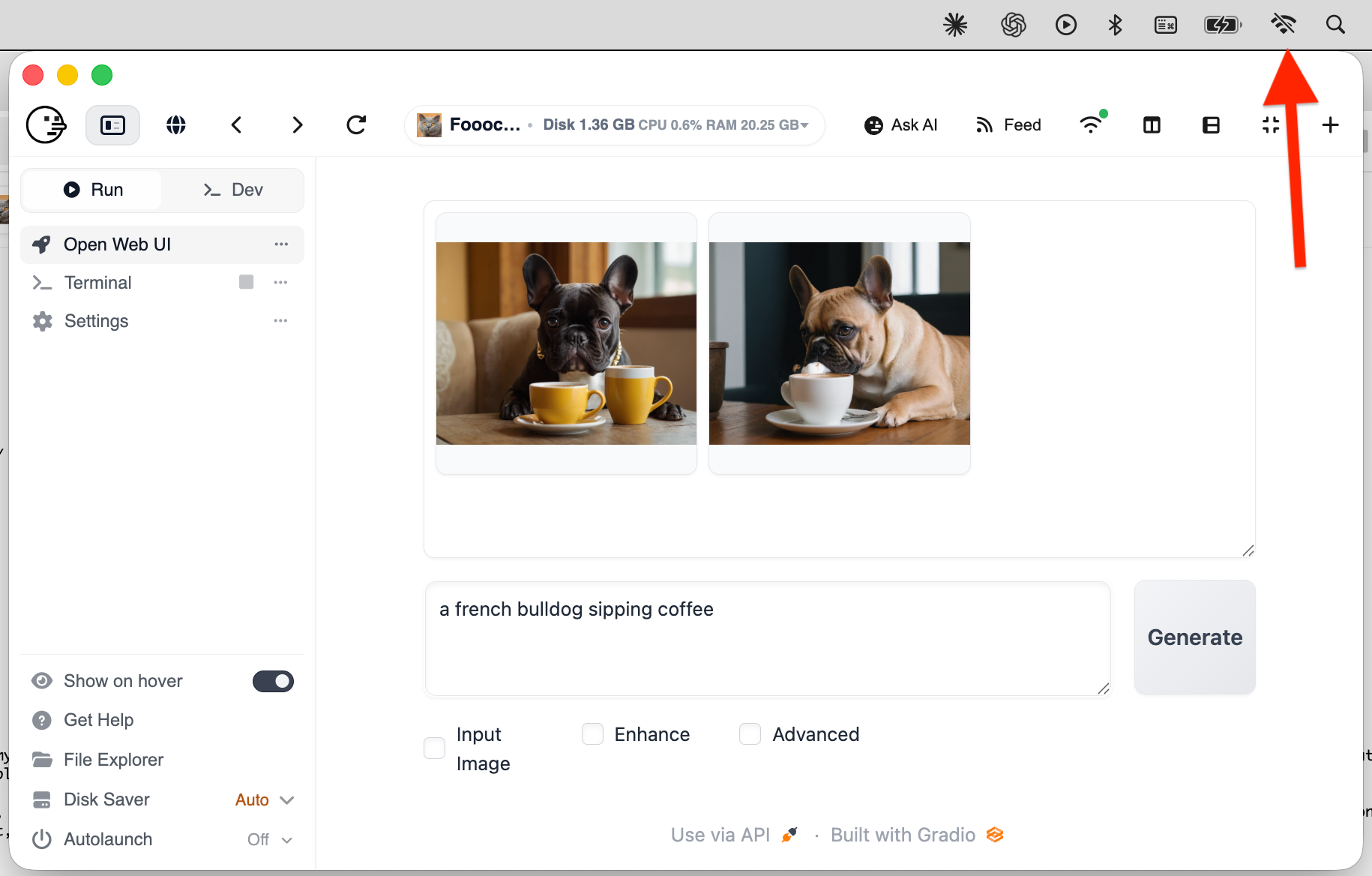Image resolution: width=1372 pixels, height=876 pixels.
Task: Open the Autolaunch Off dropdown
Action: point(270,840)
